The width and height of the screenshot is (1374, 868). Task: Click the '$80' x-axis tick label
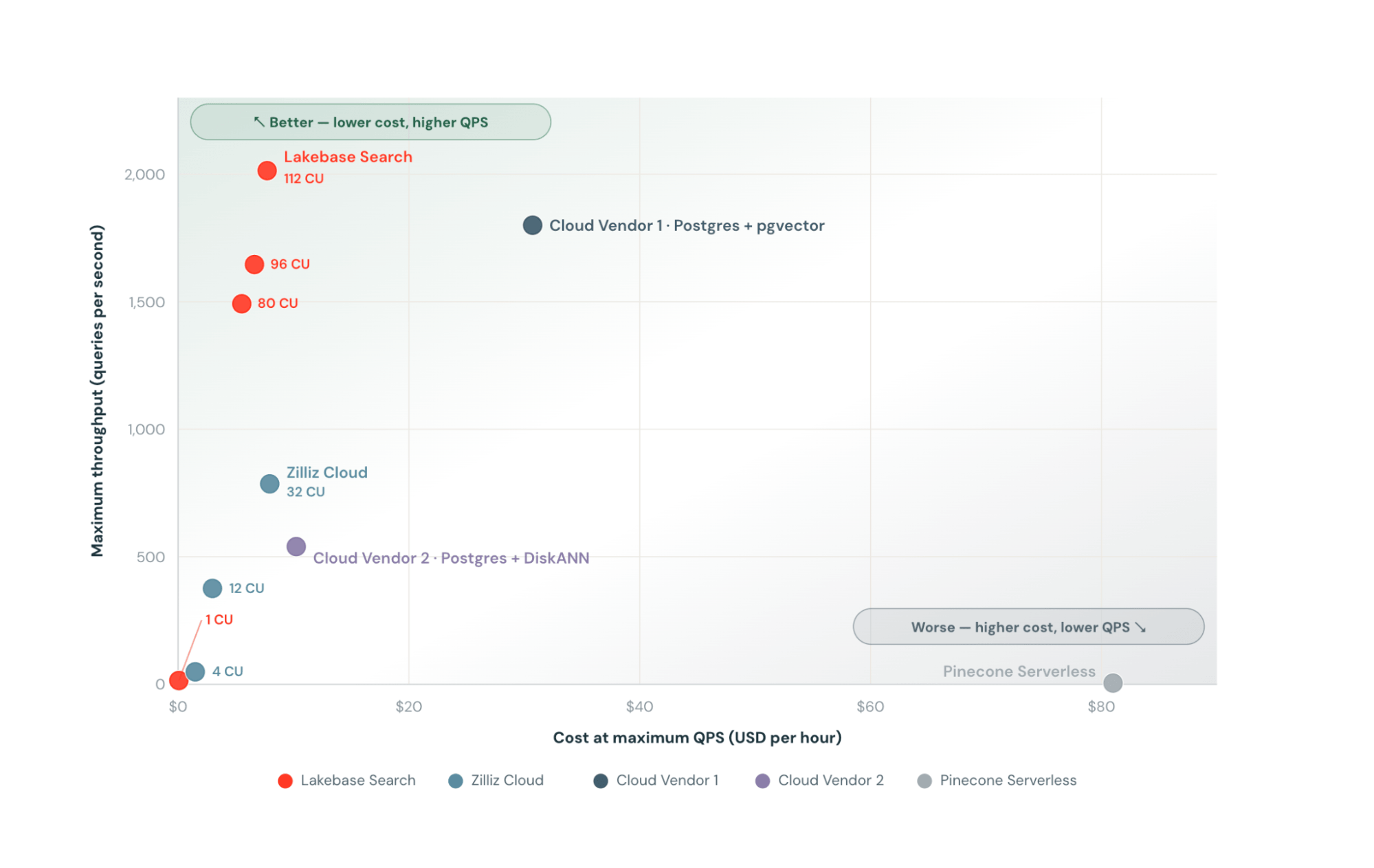[1101, 706]
